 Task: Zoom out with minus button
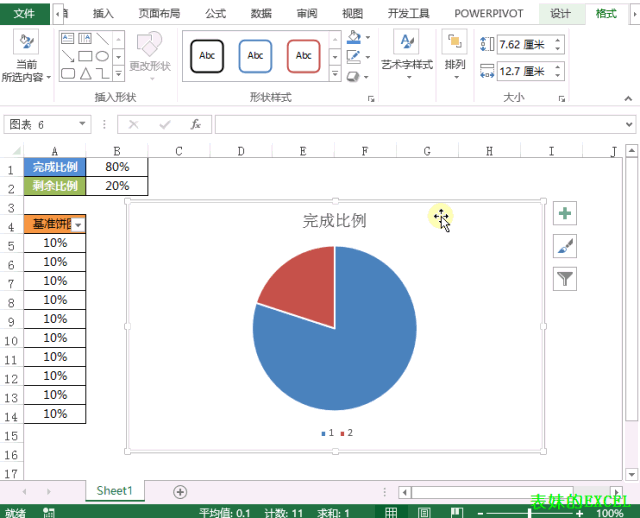point(480,514)
